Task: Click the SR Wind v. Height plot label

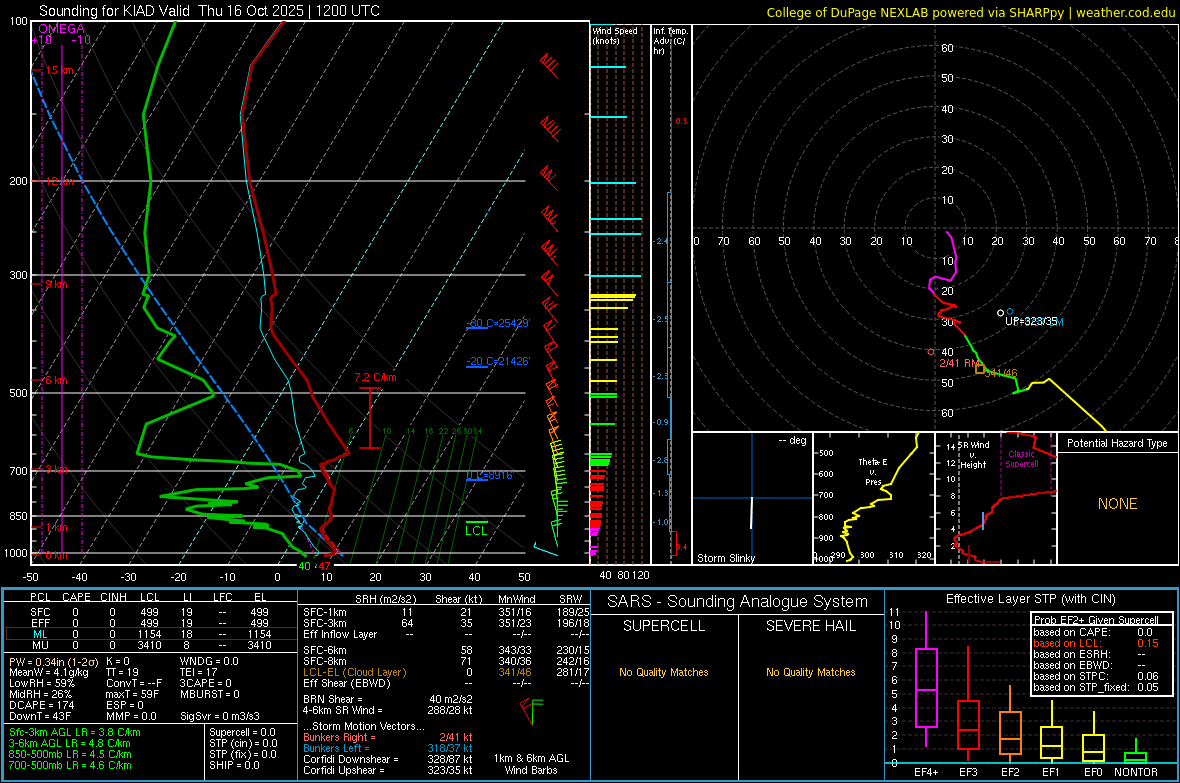Action: 973,455
